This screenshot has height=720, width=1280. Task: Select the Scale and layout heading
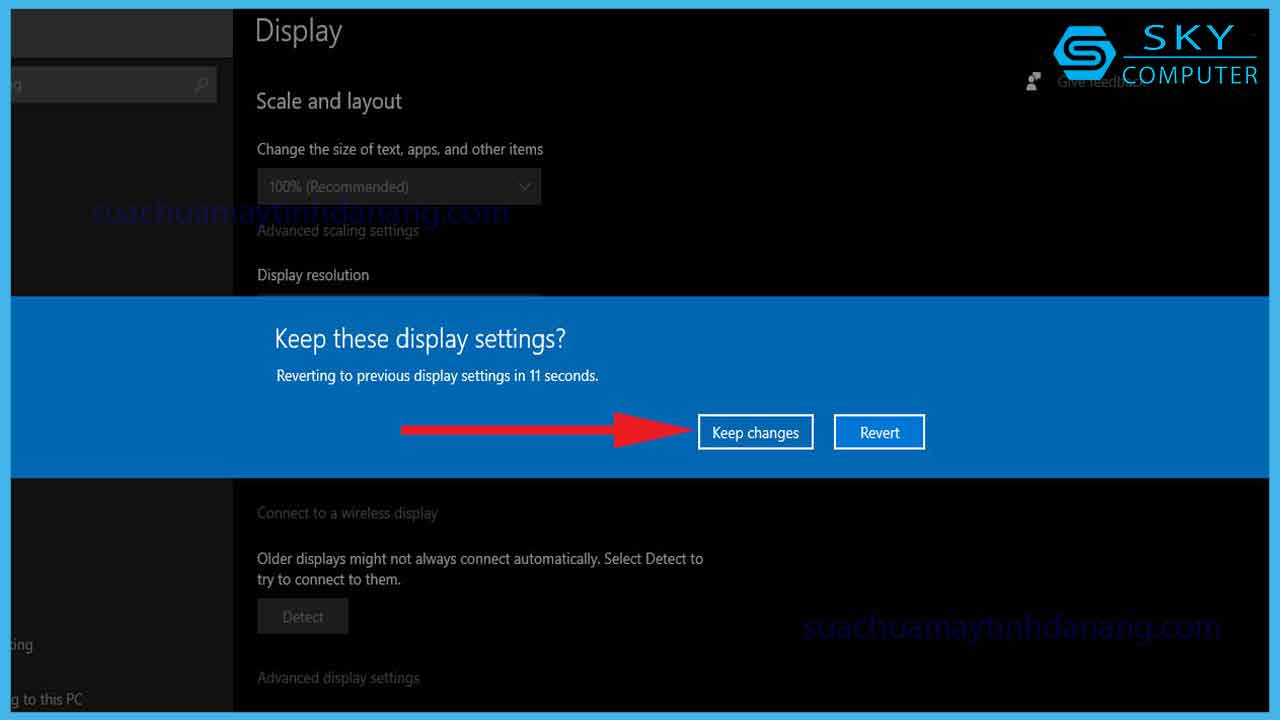(329, 101)
